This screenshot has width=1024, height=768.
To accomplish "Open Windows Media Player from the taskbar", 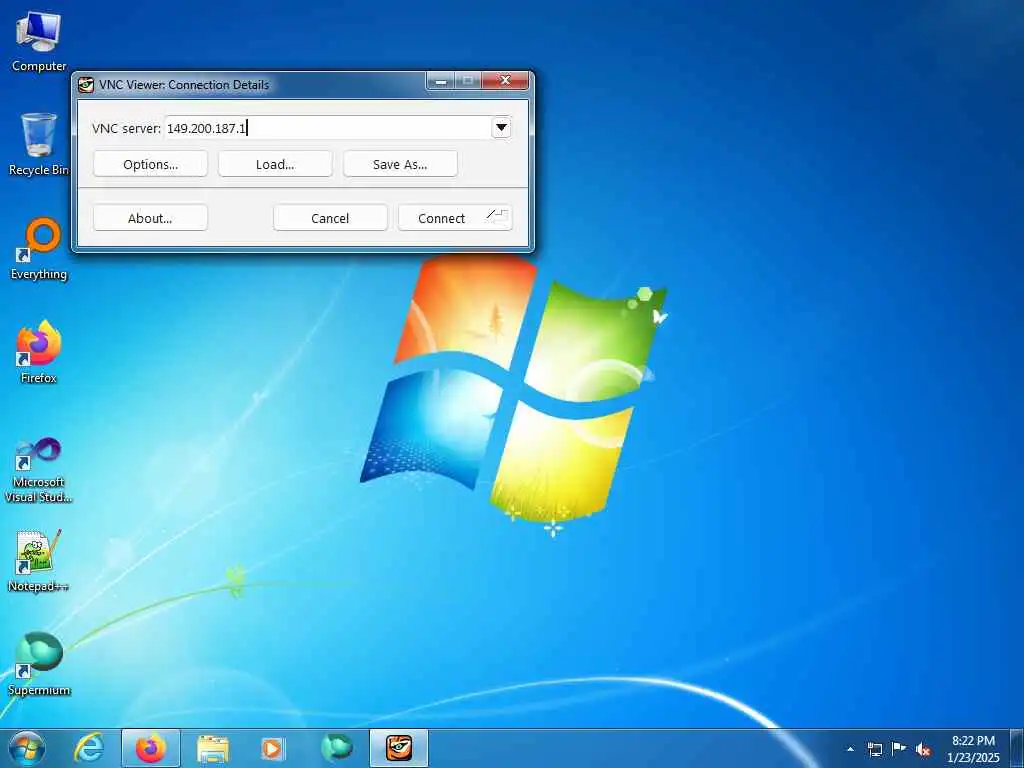I will click(x=272, y=748).
